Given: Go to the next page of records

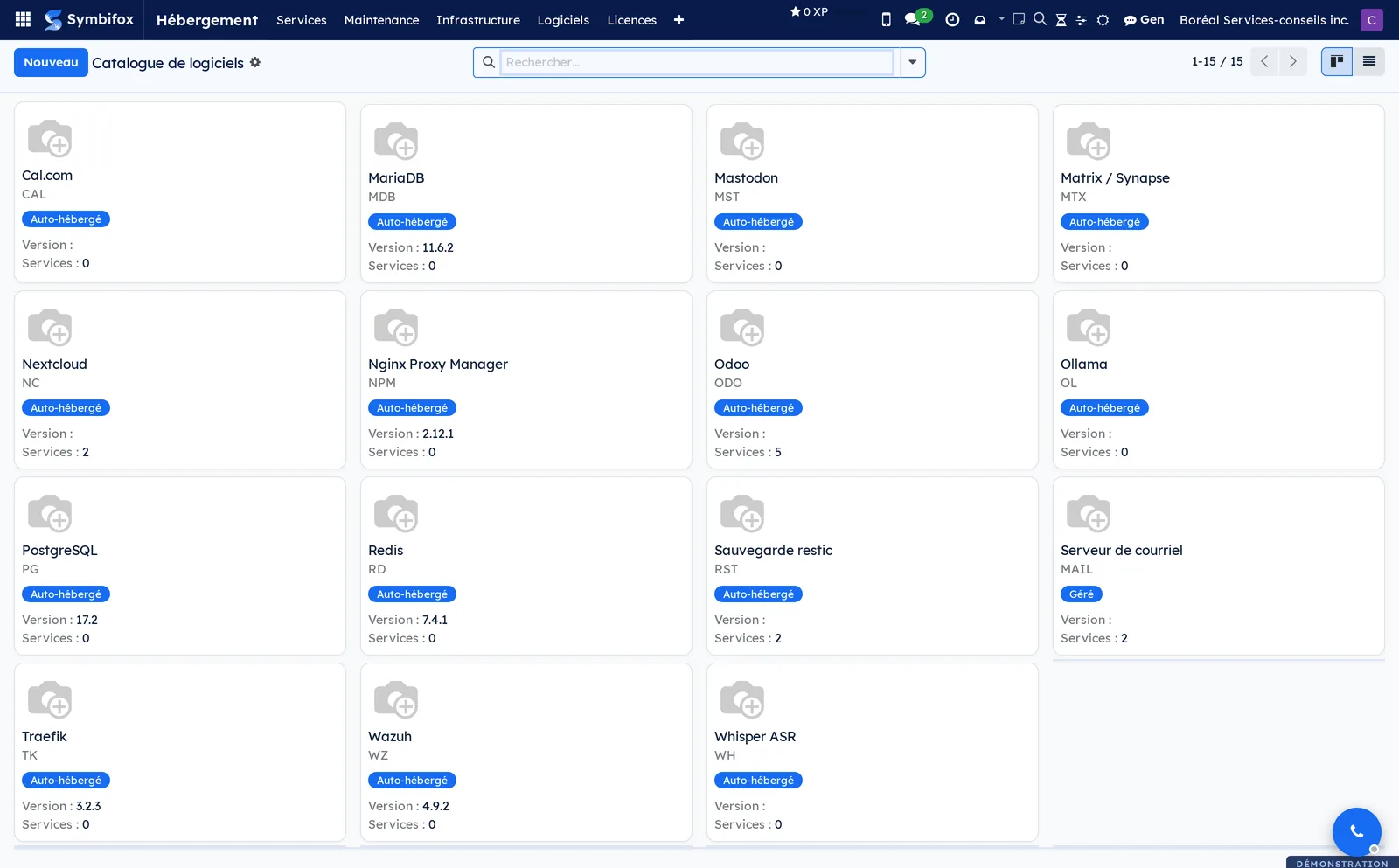Looking at the screenshot, I should [x=1292, y=61].
